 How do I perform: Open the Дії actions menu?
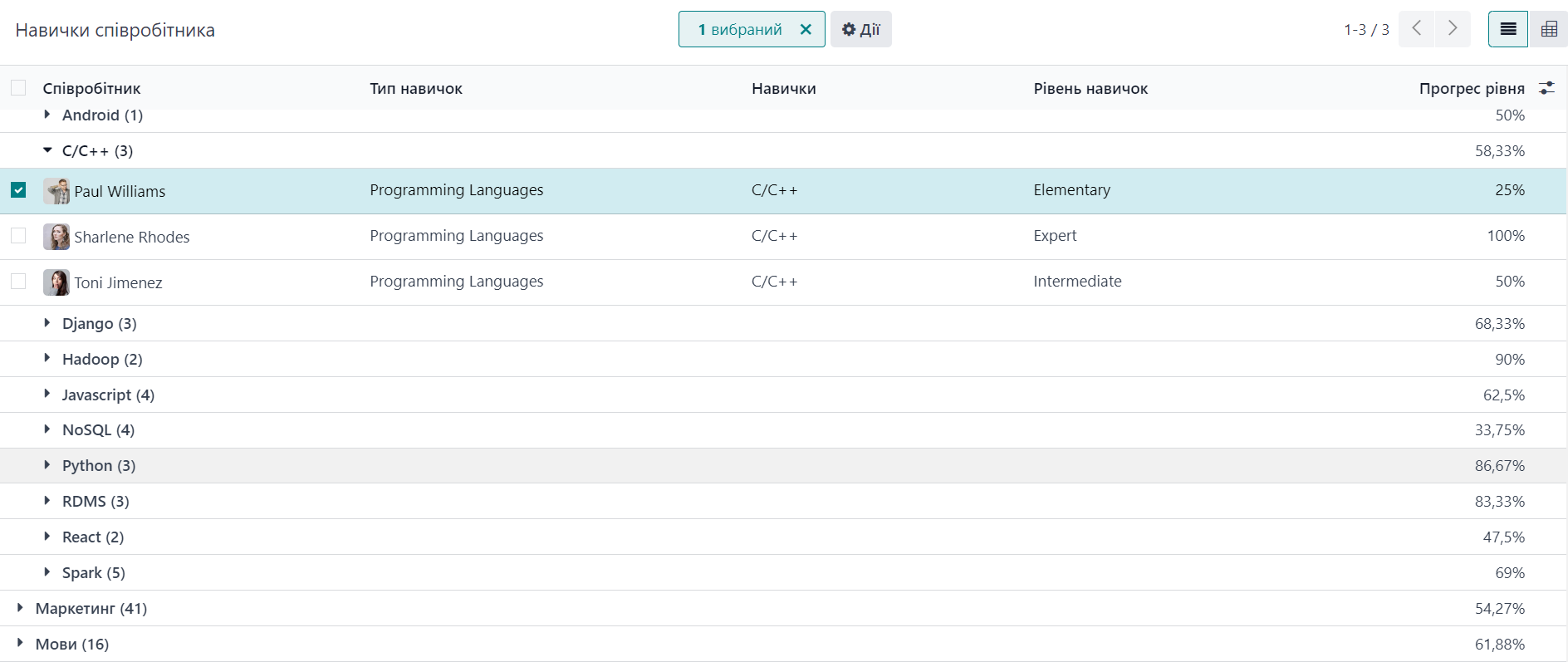pos(860,29)
